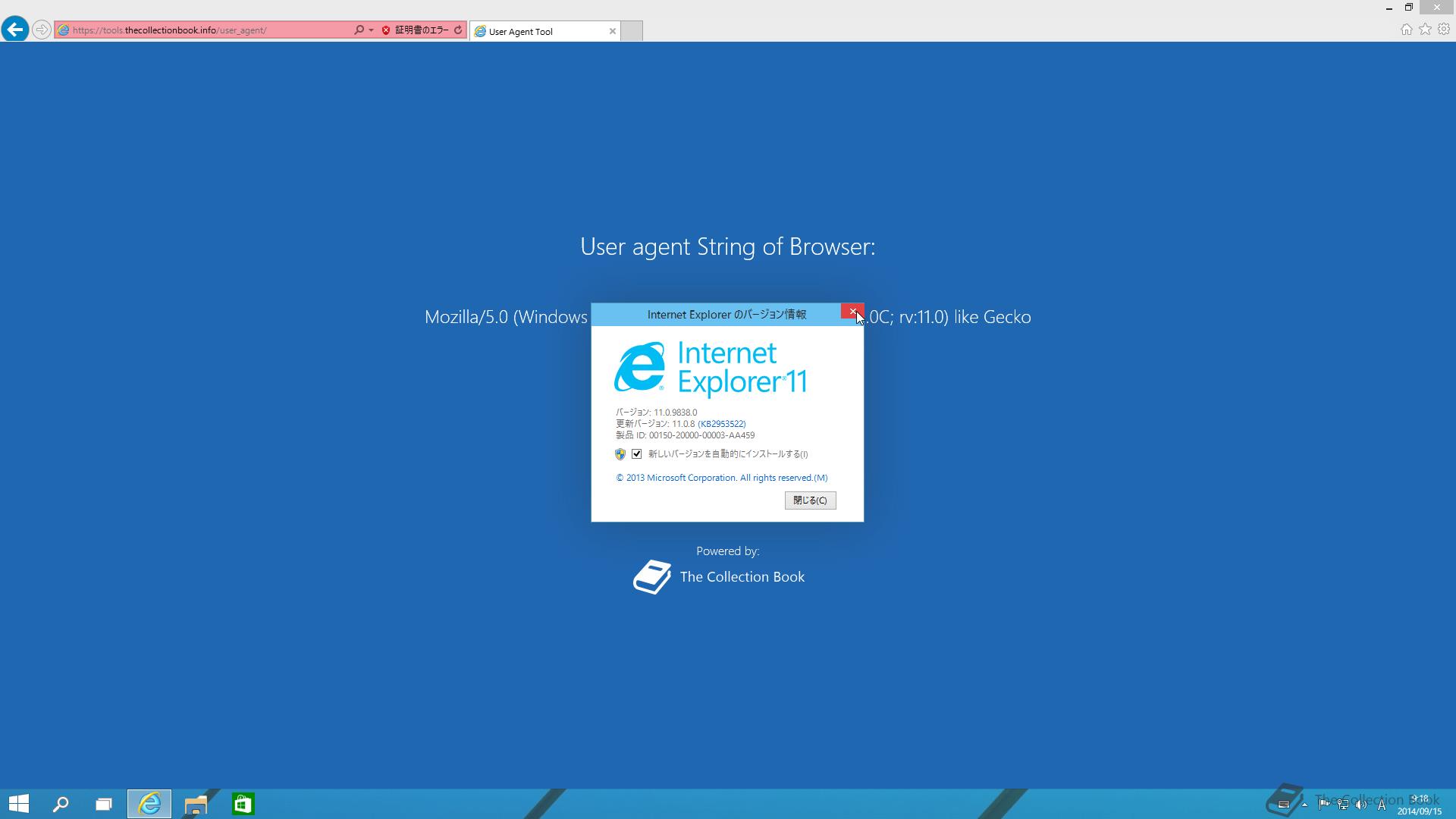Click the Internet Explorer taskbar icon
The image size is (1456, 819).
coord(149,804)
